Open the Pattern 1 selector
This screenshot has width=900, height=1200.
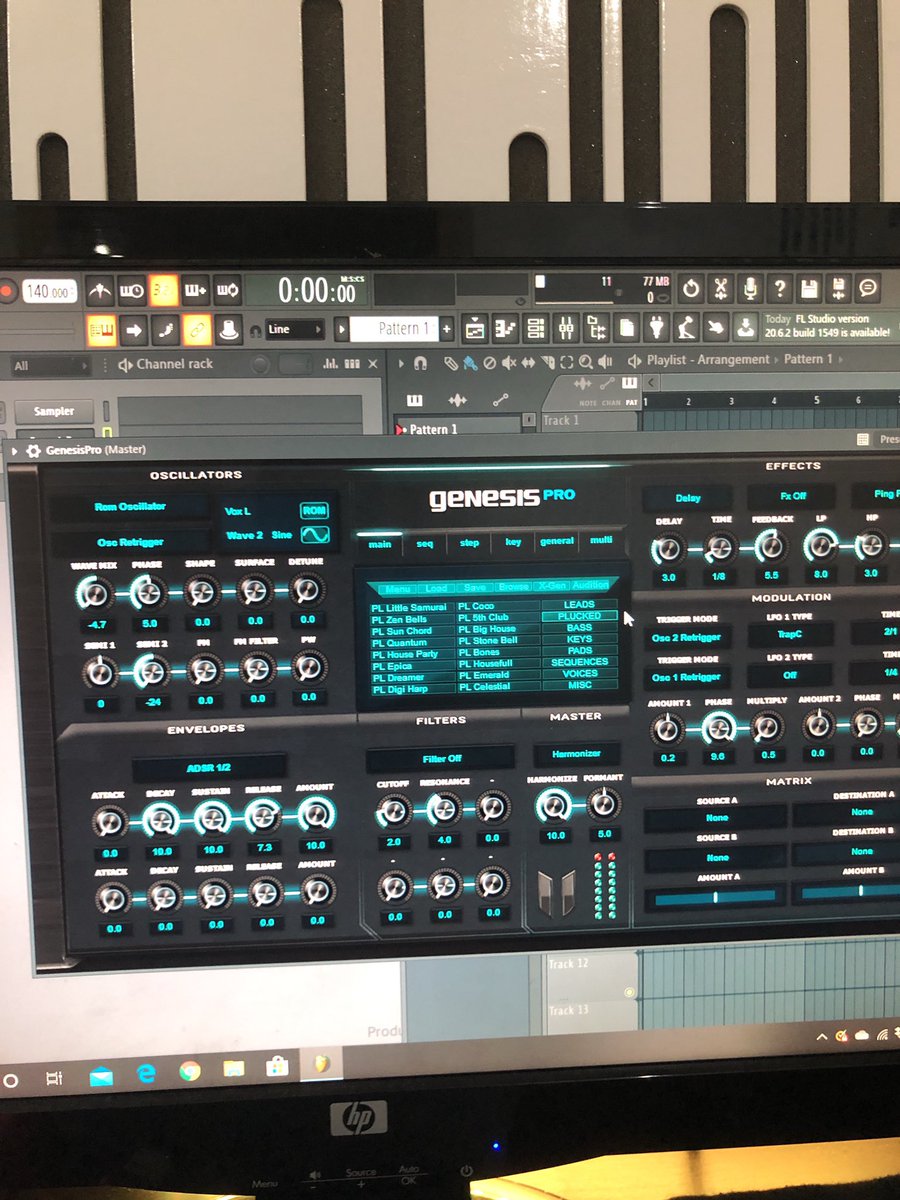click(x=394, y=328)
